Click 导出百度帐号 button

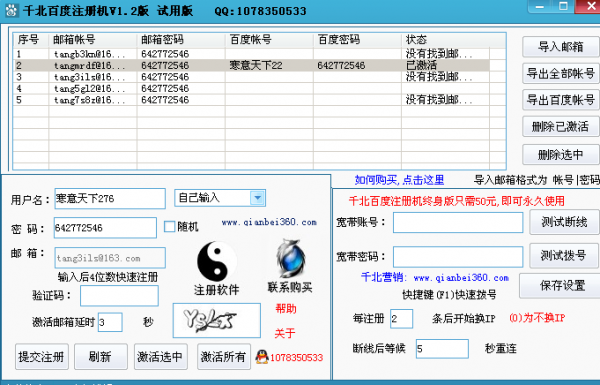click(x=561, y=100)
